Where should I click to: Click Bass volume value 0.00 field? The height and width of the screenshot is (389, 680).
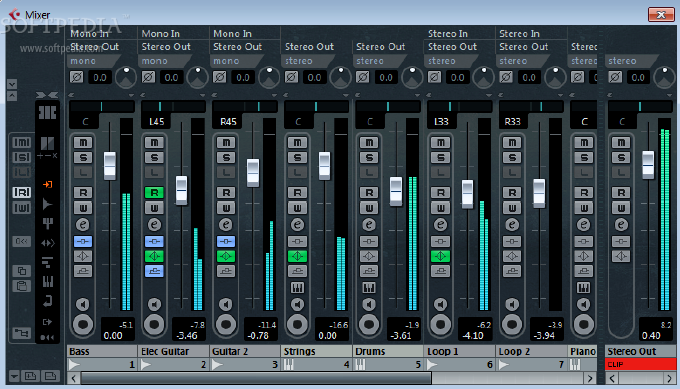(x=113, y=336)
